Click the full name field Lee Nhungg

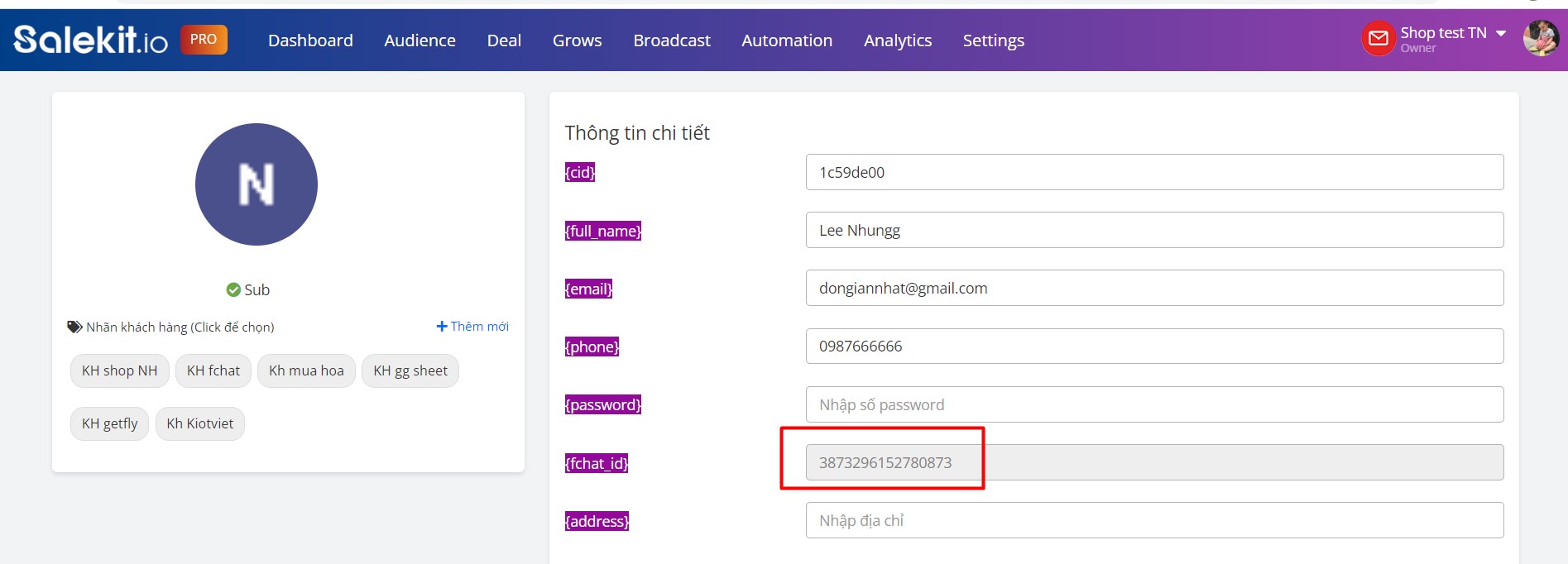[x=1154, y=230]
